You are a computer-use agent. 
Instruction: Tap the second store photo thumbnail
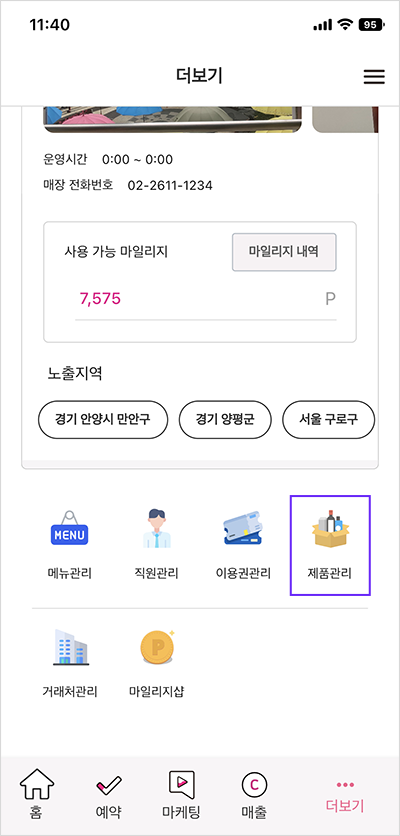coord(345,119)
